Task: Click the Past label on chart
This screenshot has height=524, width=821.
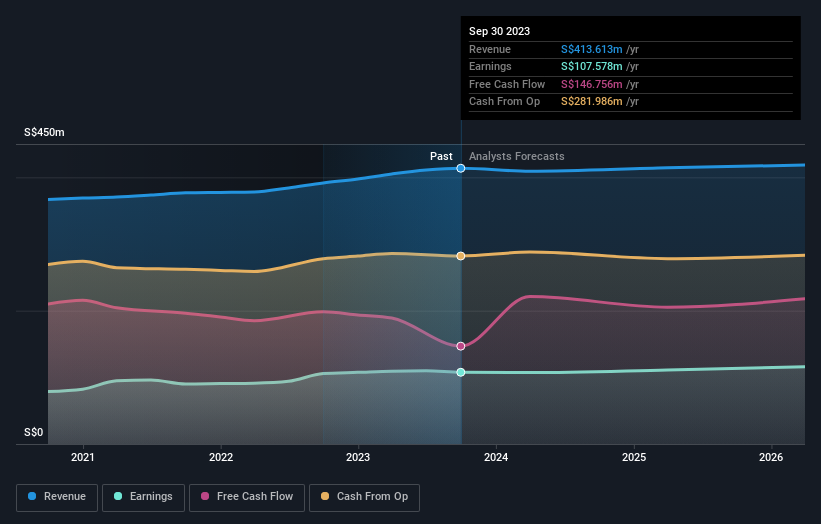Action: click(441, 156)
